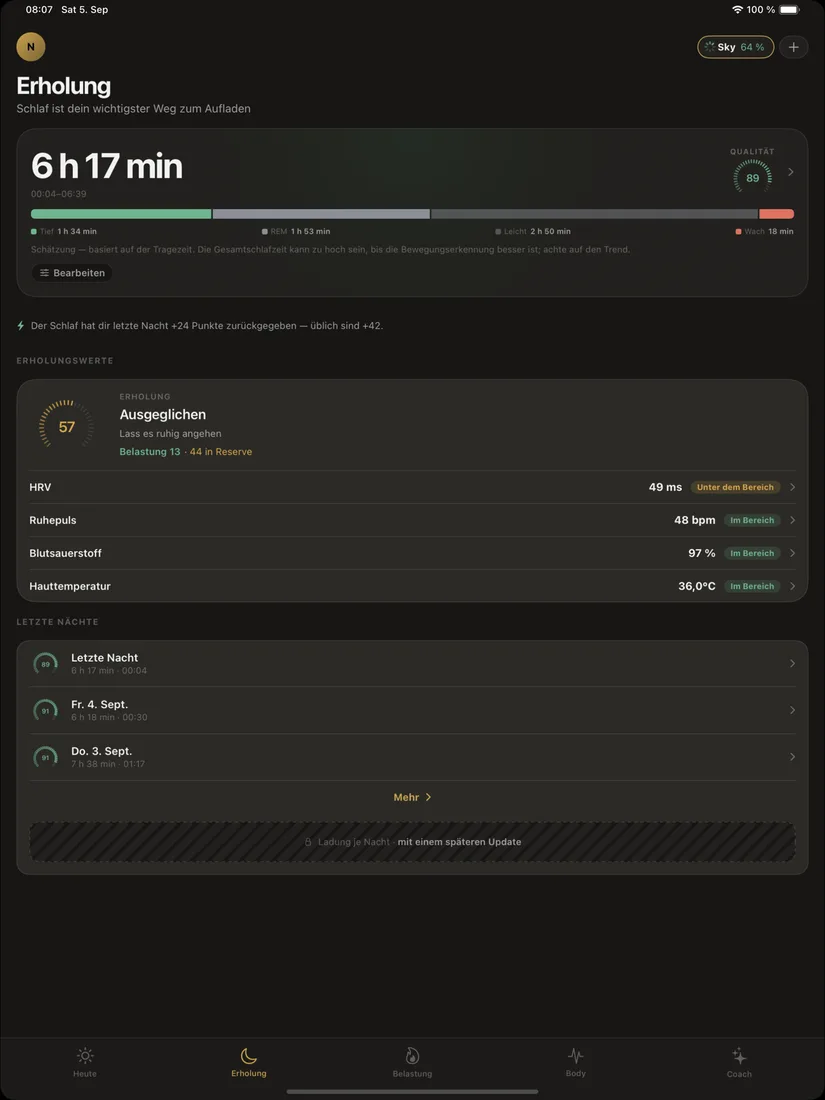Open the Sky 64 % device status pill
The image size is (825, 1100).
tap(735, 47)
